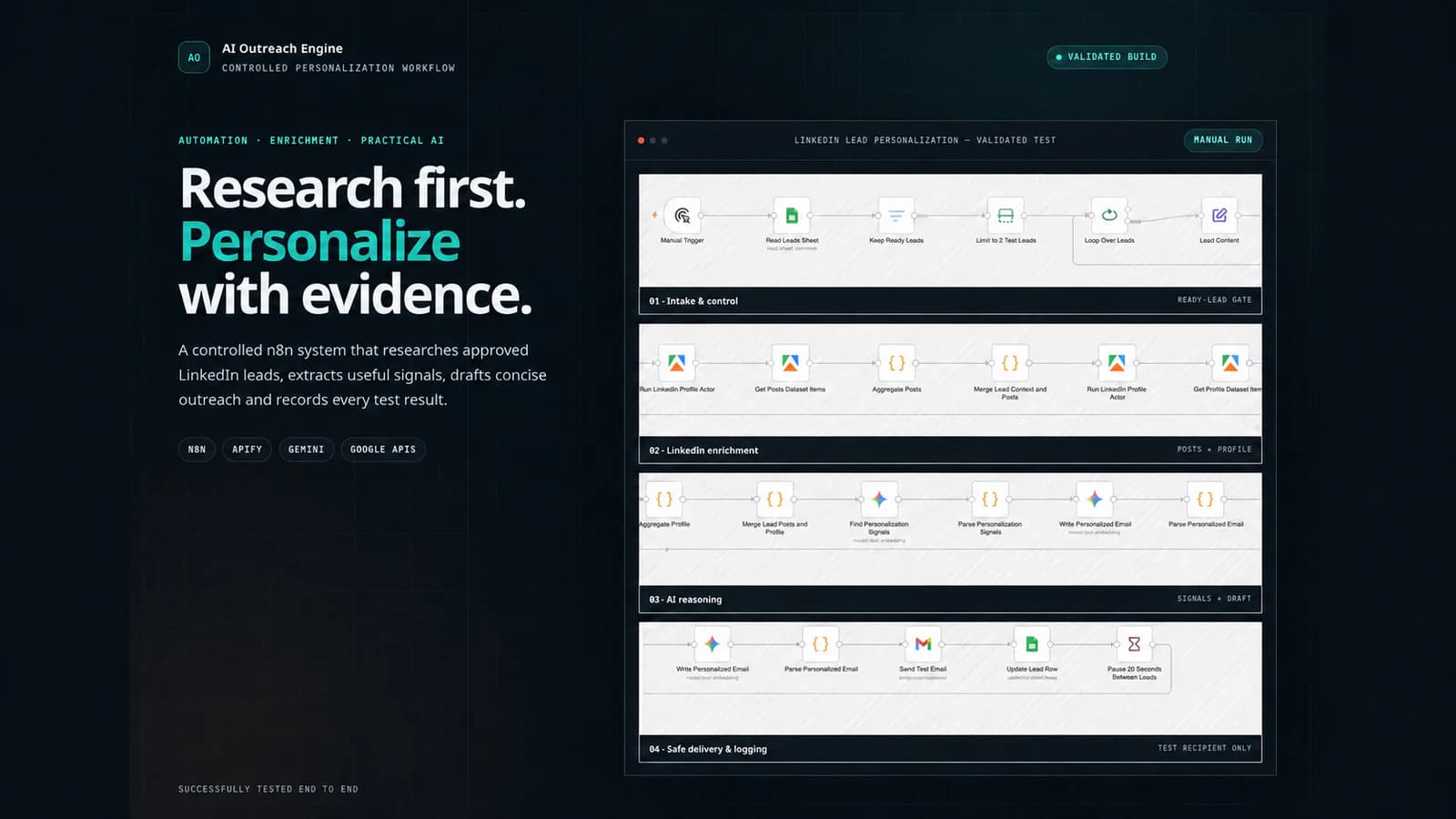This screenshot has height=819, width=1456.
Task: Click Parse Personalized Email node in AI reasoning panel
Action: pos(1205,500)
